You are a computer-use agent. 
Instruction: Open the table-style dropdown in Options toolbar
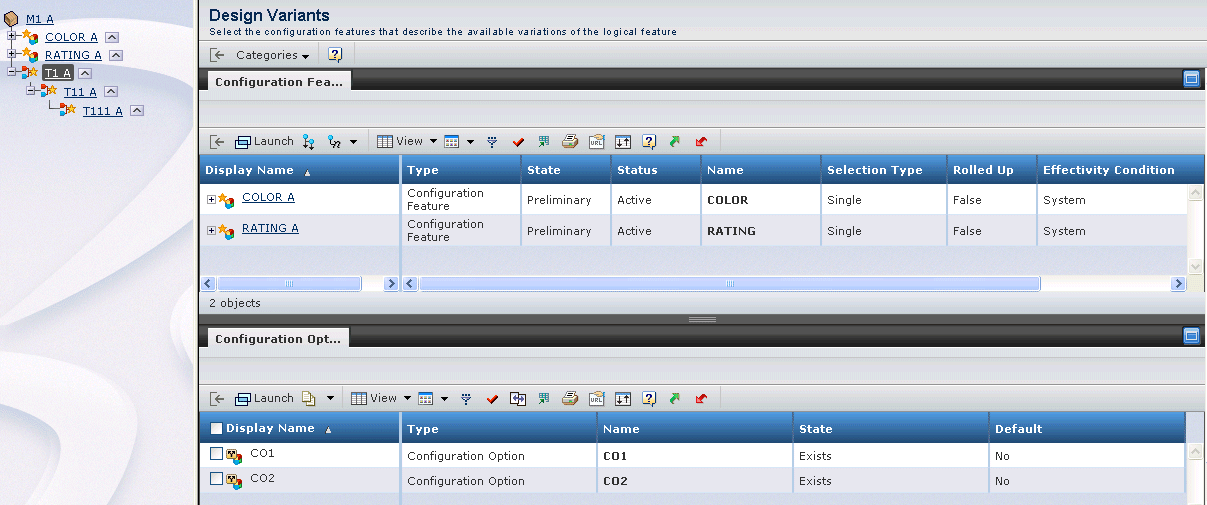tap(432, 398)
